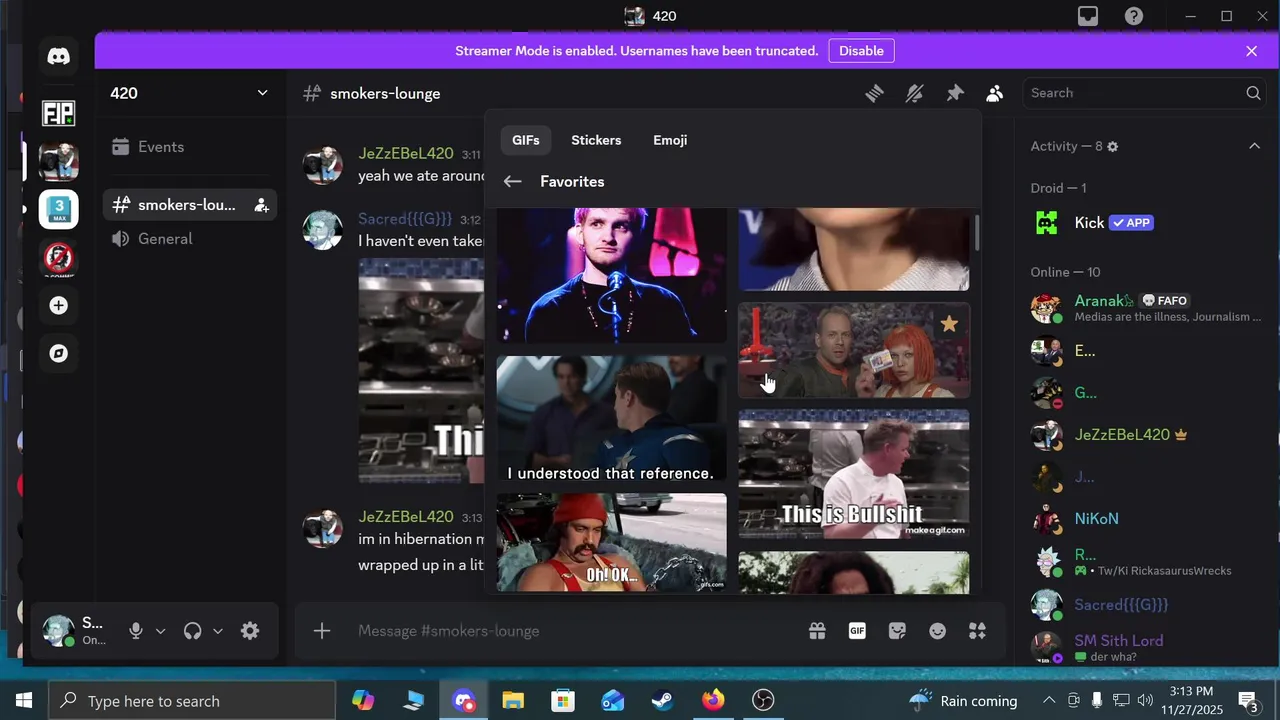Open User Settings gear icon
This screenshot has width=1280, height=720.
[250, 631]
